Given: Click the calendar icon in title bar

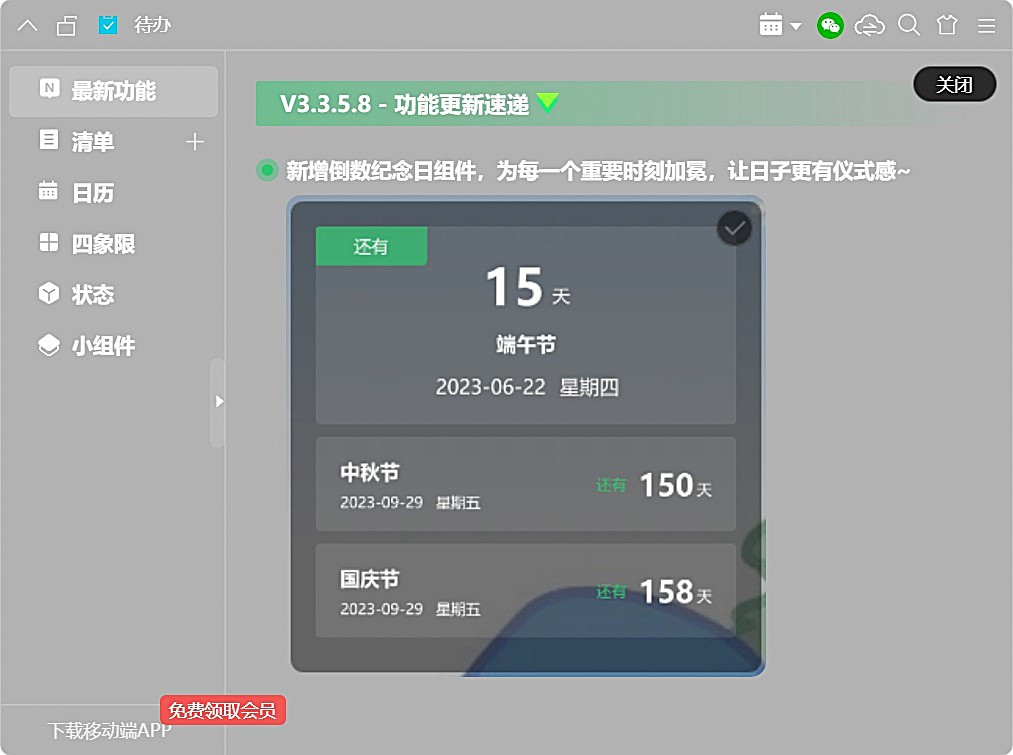Looking at the screenshot, I should 770,26.
